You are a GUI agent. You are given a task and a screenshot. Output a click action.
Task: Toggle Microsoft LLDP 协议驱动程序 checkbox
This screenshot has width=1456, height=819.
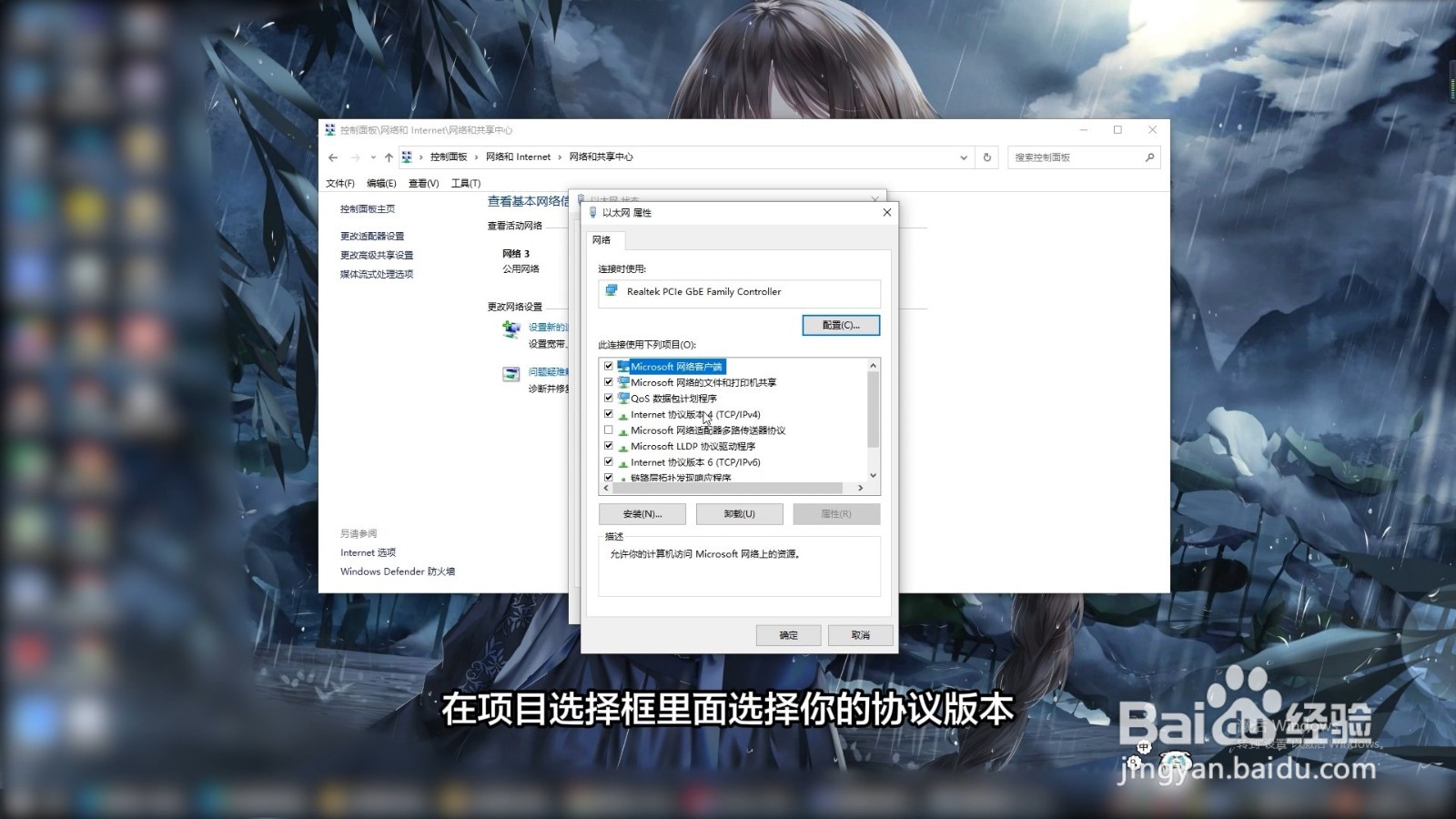pyautogui.click(x=609, y=446)
